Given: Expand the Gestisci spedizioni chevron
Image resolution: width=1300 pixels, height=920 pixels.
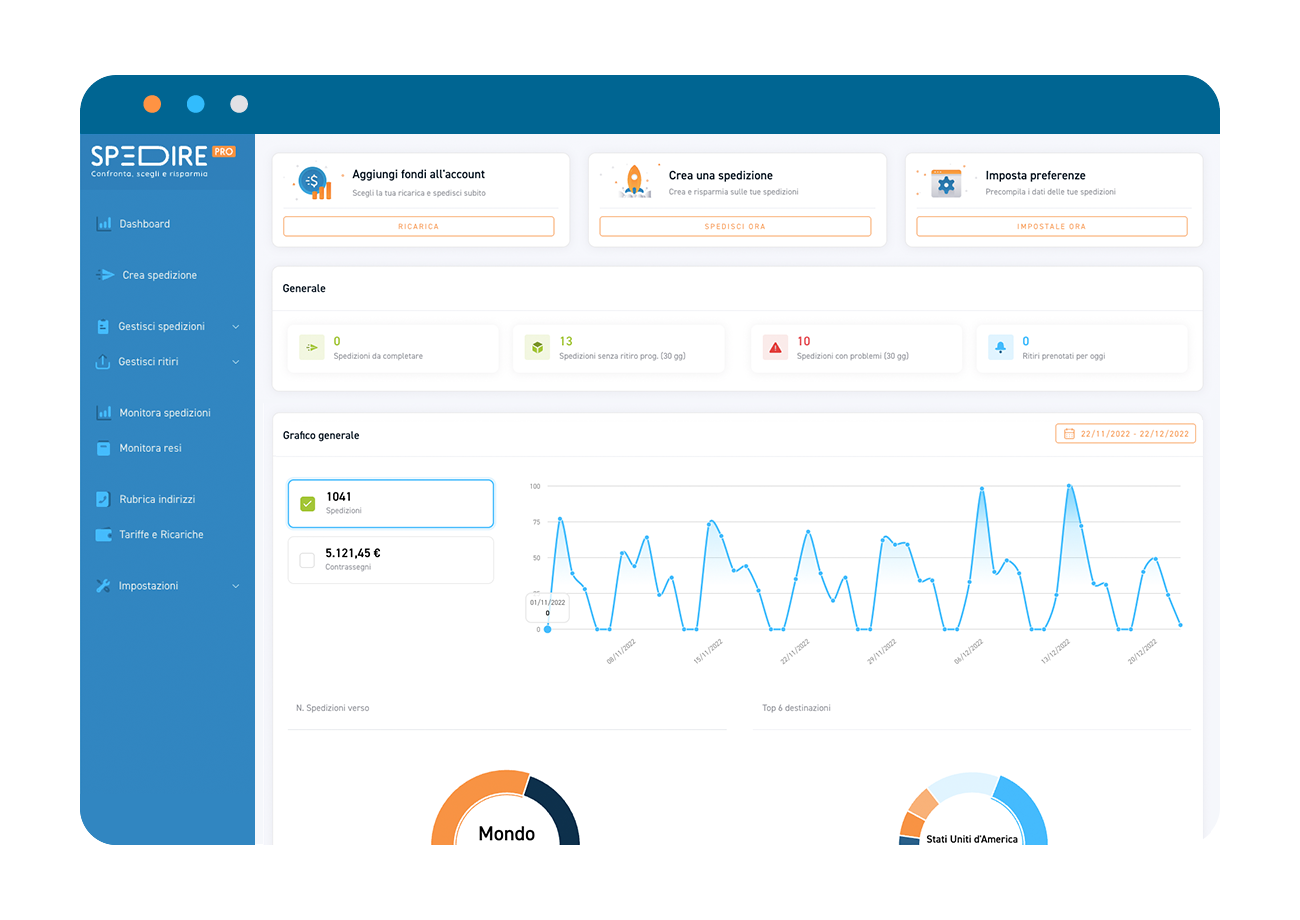Looking at the screenshot, I should point(236,327).
